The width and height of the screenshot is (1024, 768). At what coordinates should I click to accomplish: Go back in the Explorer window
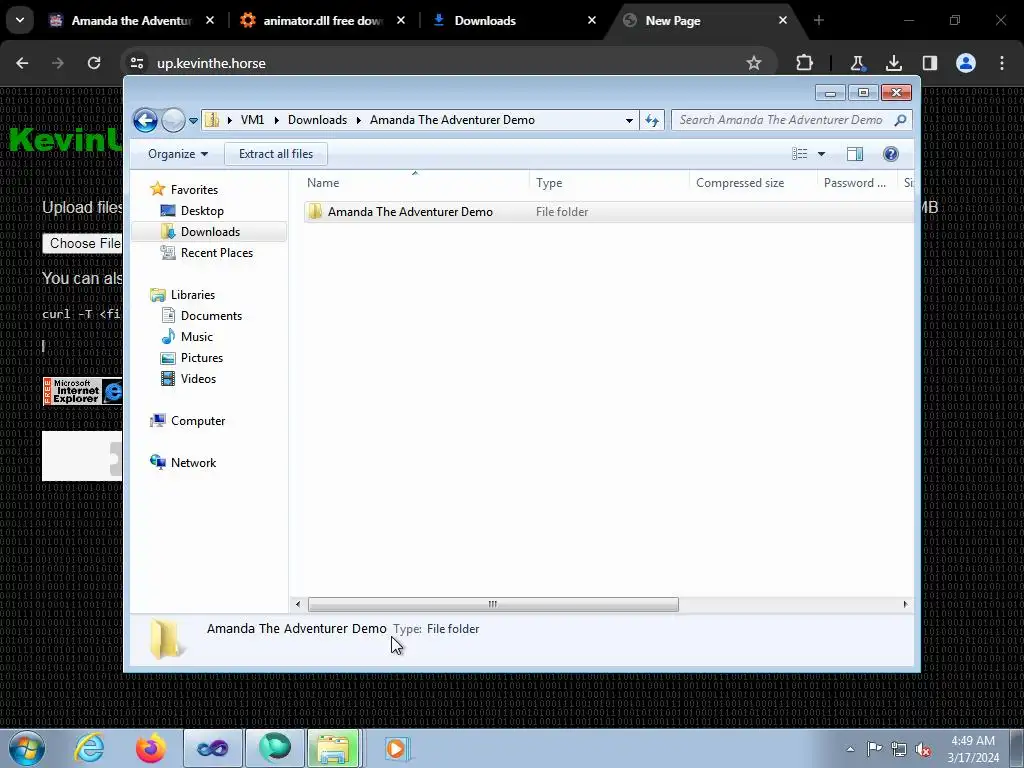click(x=145, y=120)
